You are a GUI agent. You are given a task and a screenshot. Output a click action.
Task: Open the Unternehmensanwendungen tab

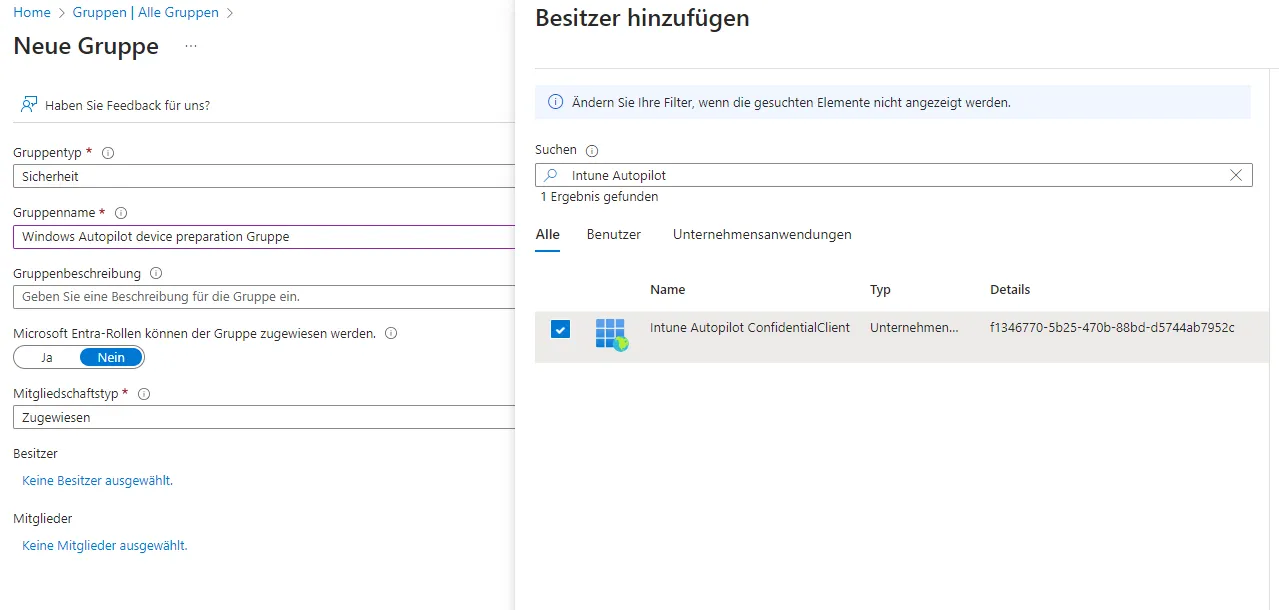click(x=762, y=235)
